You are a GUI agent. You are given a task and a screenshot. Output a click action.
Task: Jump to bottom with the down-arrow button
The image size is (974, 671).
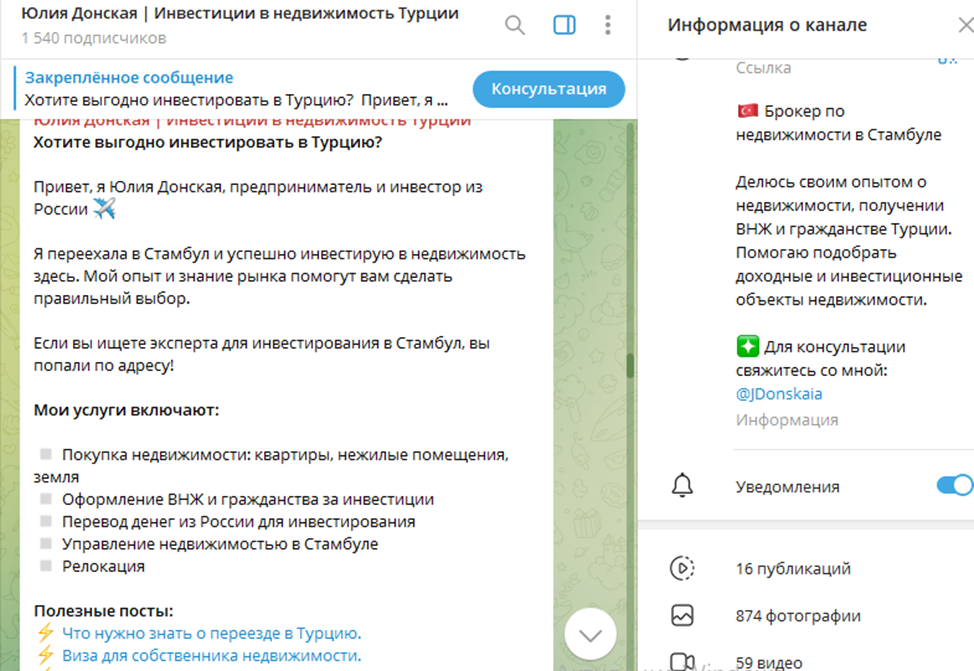590,634
